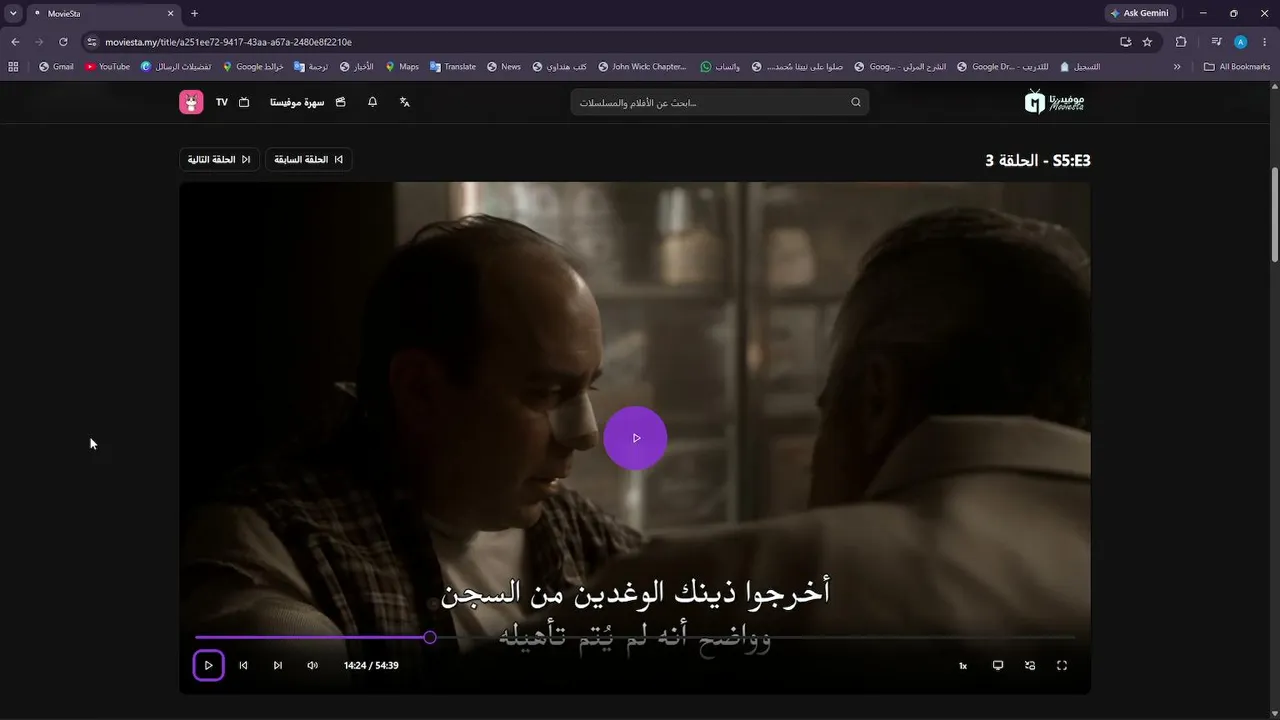Open the media control icon in the toolbar
The width and height of the screenshot is (1280, 720).
pos(1216,42)
